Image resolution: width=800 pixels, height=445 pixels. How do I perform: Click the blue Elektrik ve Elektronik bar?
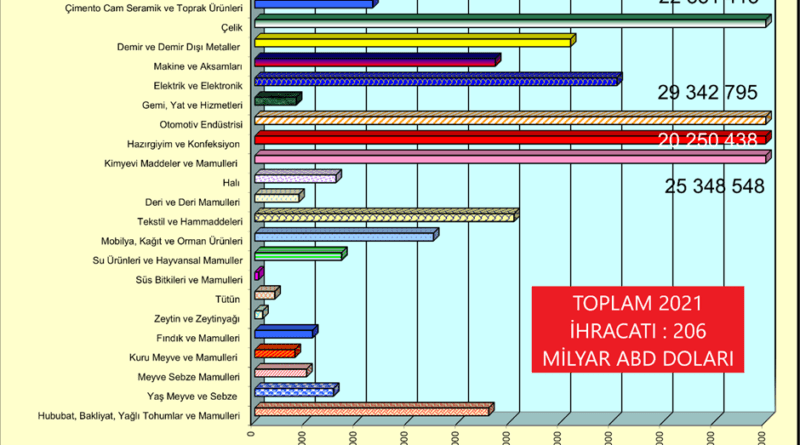tap(437, 80)
